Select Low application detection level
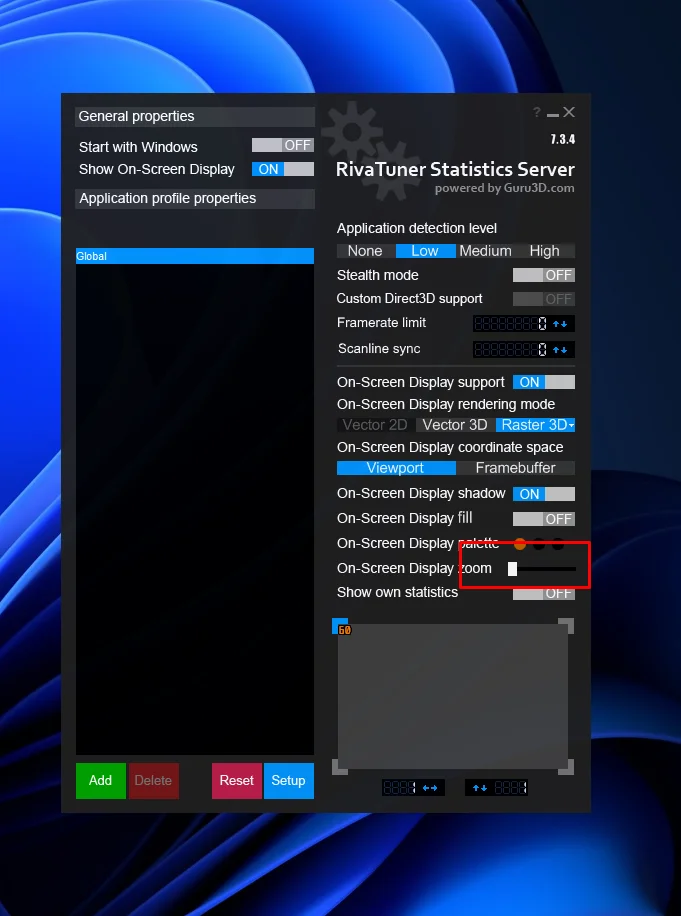The image size is (681, 916). click(x=425, y=251)
